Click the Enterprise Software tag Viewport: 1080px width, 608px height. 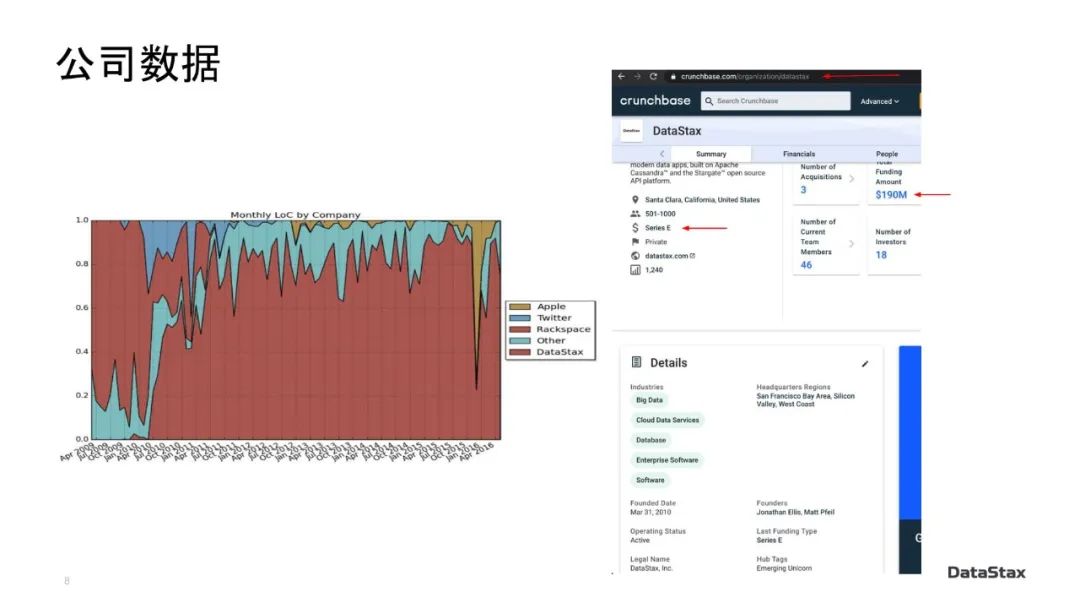click(667, 460)
